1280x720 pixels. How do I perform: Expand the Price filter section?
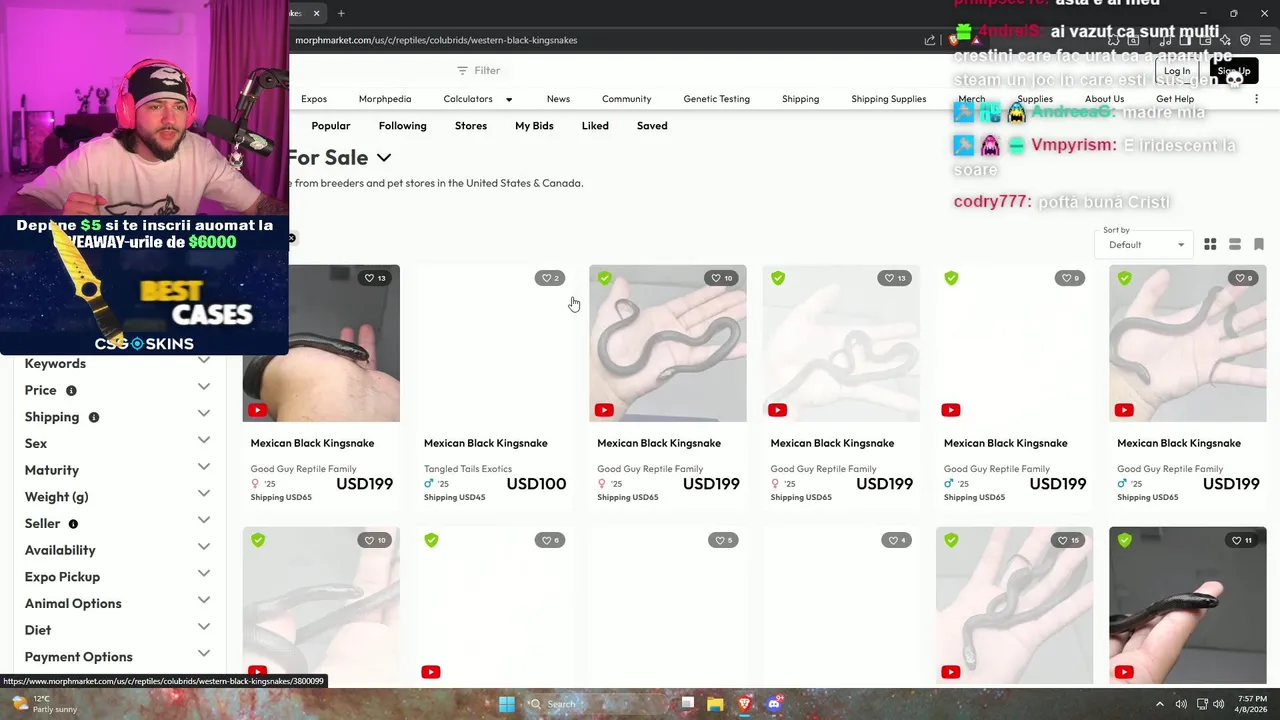(x=204, y=387)
